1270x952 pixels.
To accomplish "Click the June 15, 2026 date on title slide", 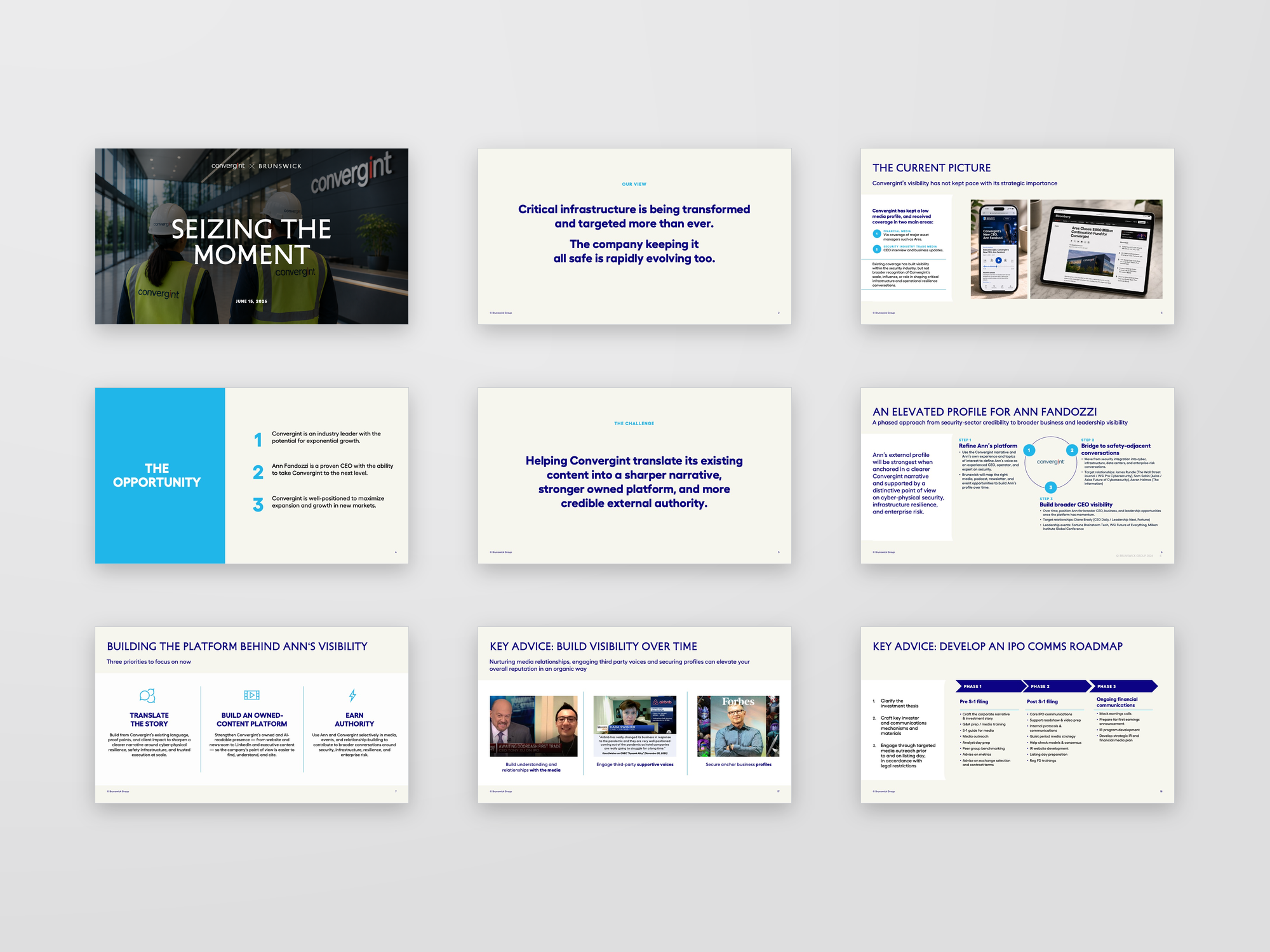I will point(251,301).
